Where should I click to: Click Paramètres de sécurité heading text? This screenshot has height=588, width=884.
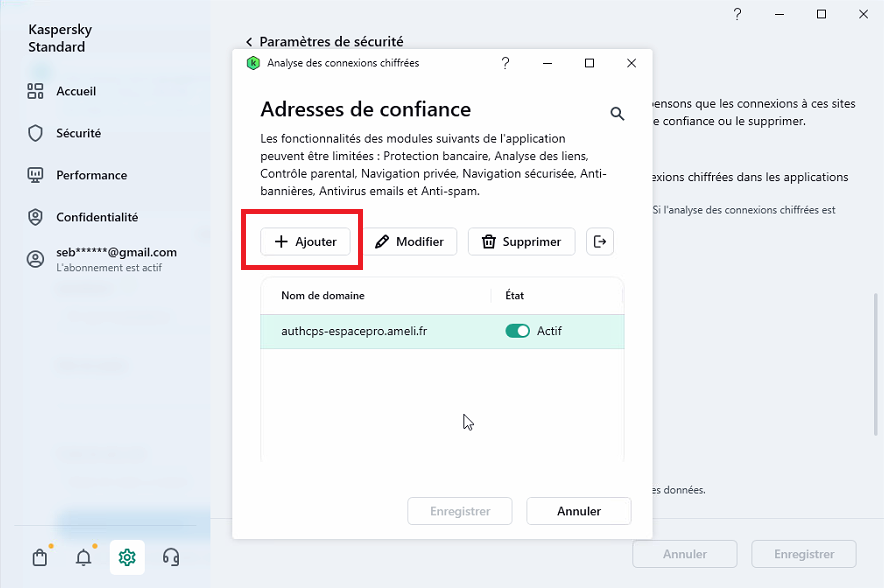331,42
